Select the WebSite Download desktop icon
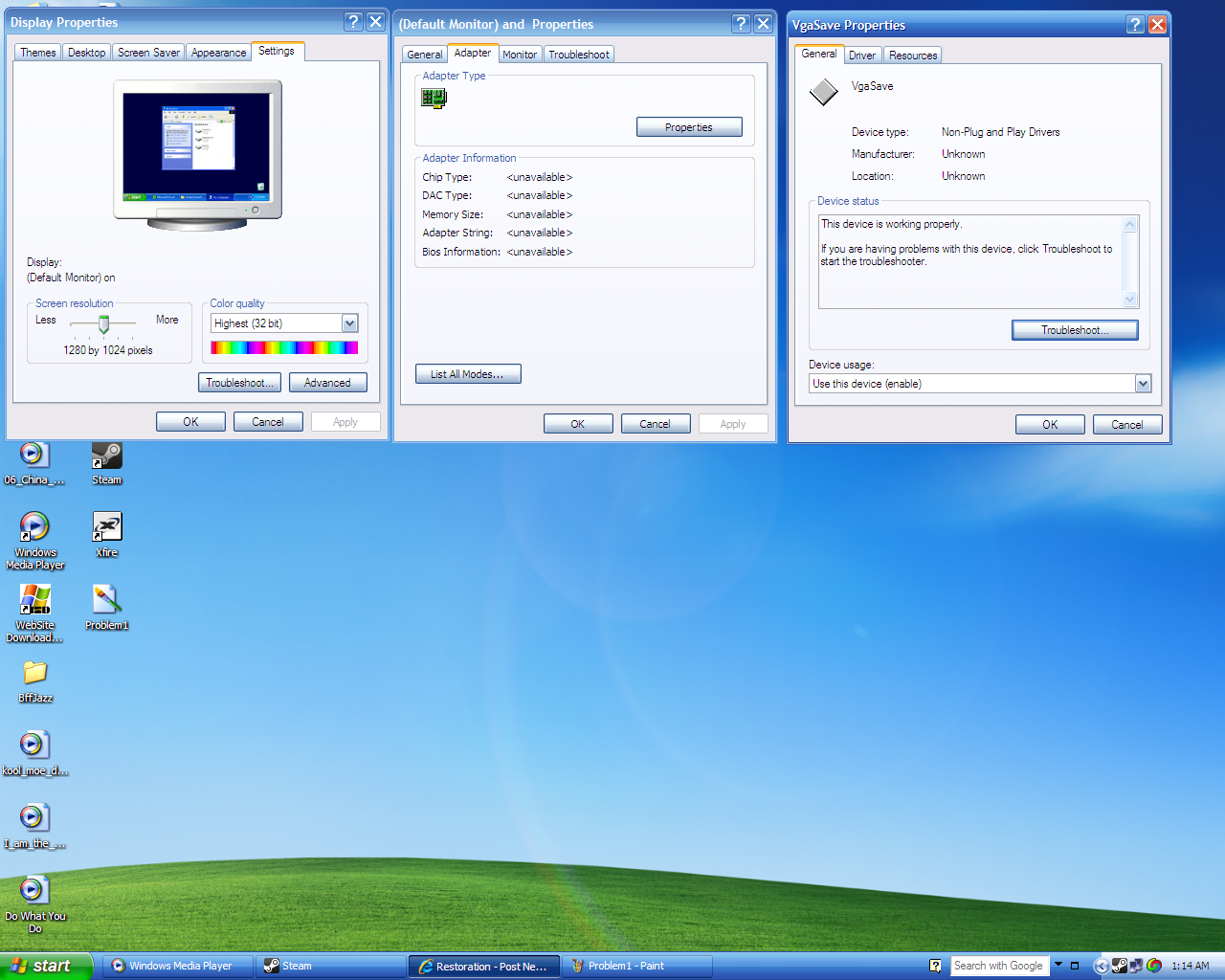 (x=34, y=612)
